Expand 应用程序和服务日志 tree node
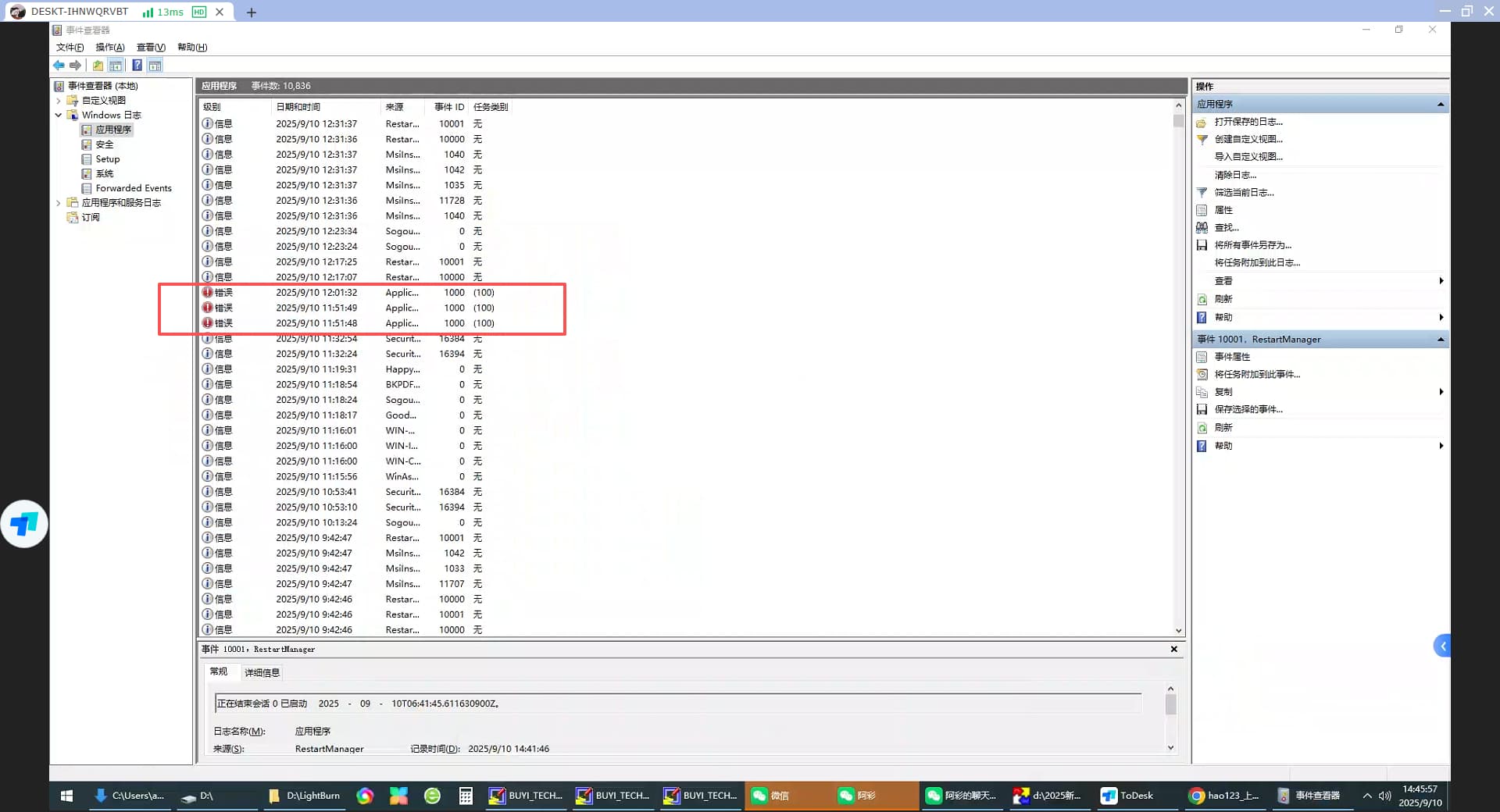The width and height of the screenshot is (1500, 812). [59, 203]
